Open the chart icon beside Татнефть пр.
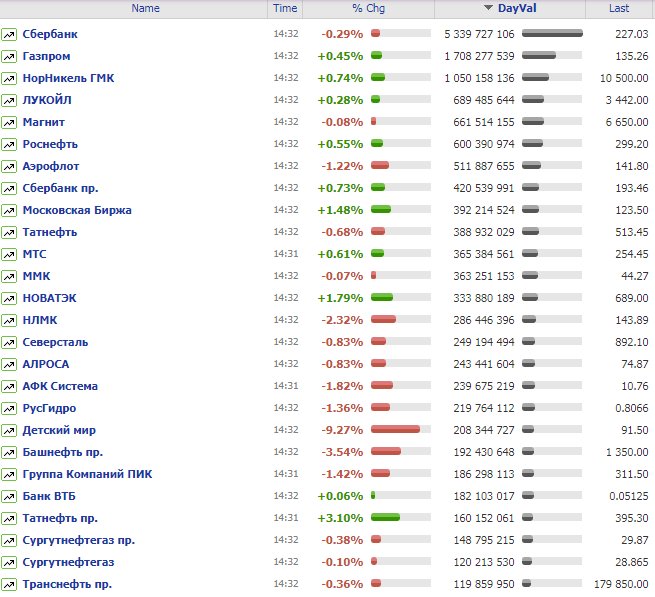Screen dimensions: 655x597 click(9, 518)
